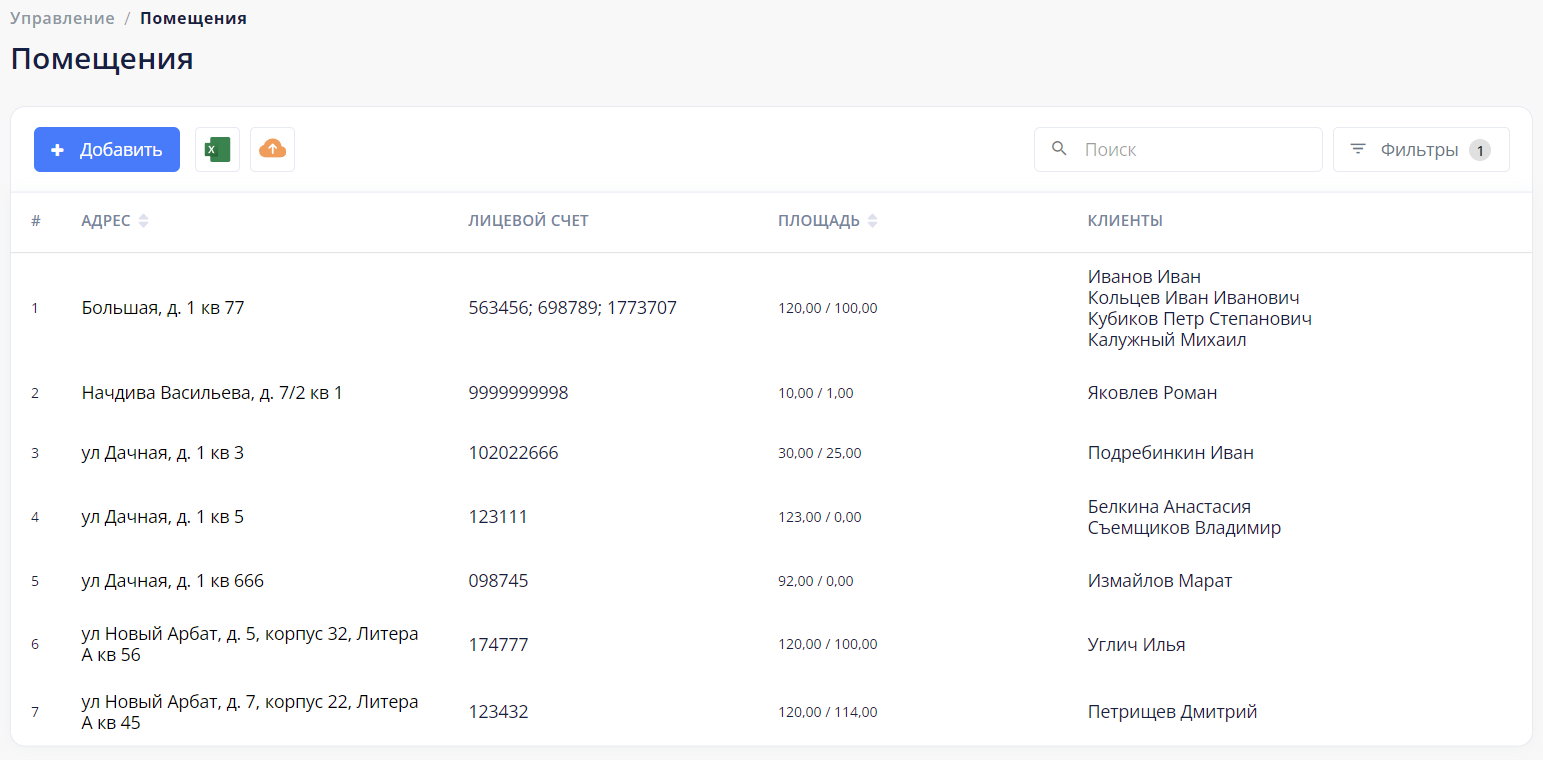
Task: Sort the table by Адрес column
Action: tap(115, 221)
